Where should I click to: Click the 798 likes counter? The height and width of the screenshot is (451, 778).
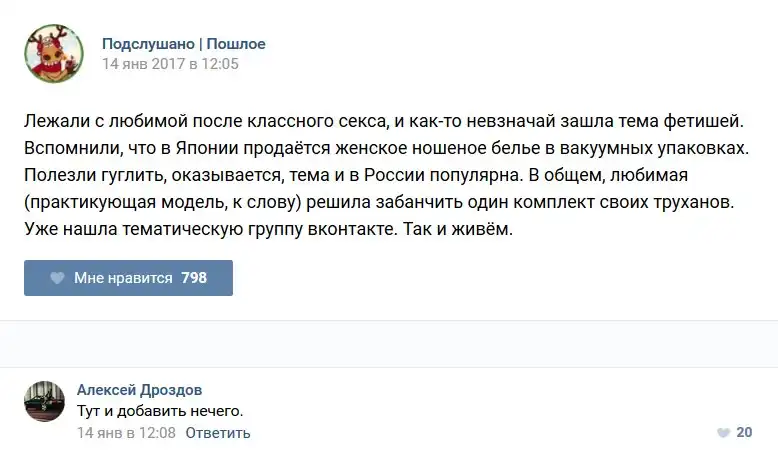194,278
